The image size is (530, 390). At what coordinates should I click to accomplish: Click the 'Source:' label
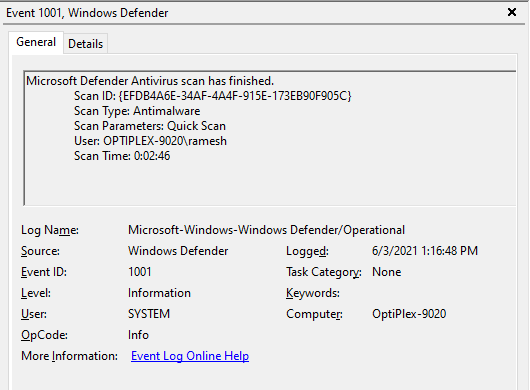pyautogui.click(x=40, y=251)
